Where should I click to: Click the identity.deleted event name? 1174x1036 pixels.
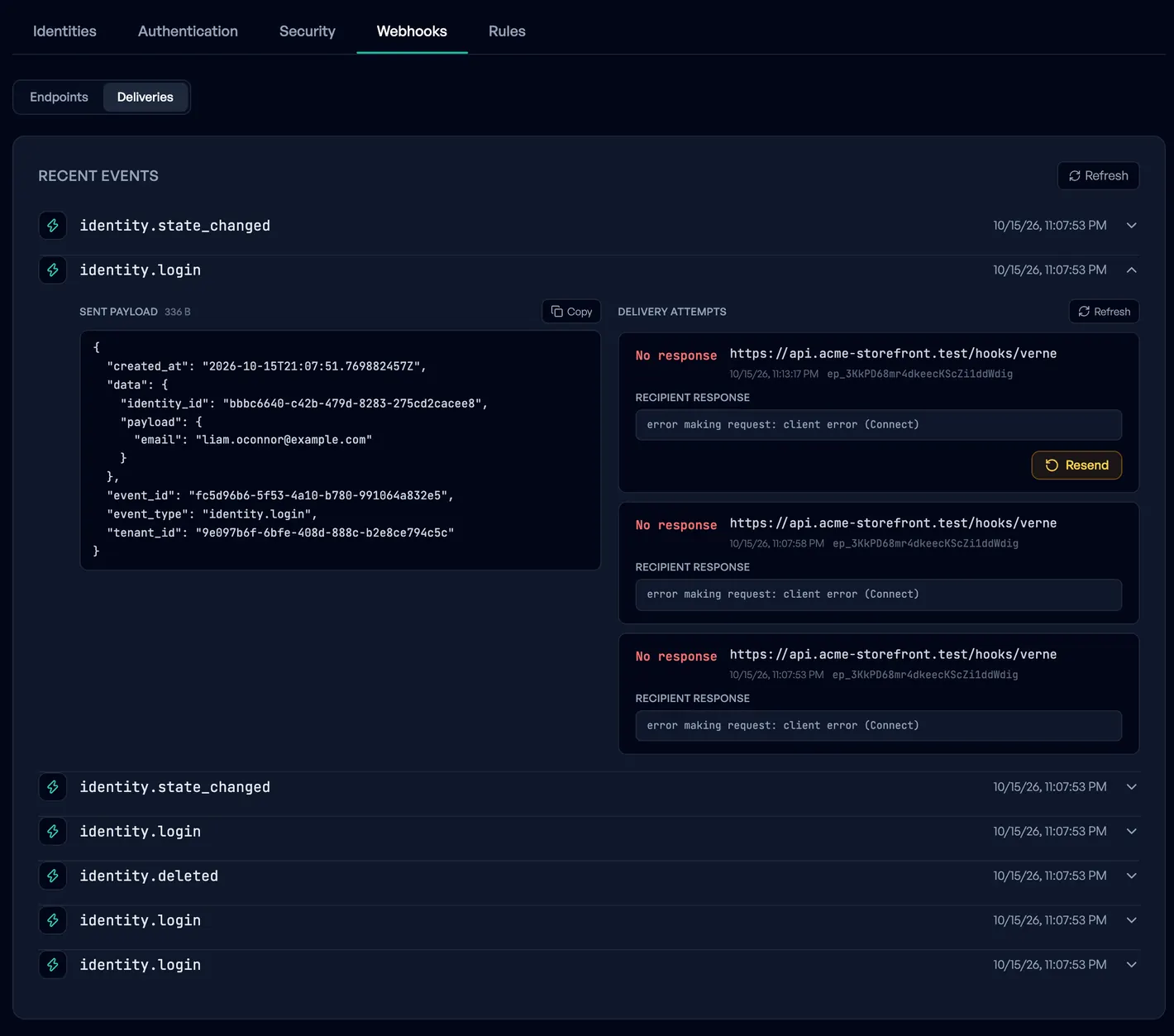tap(149, 876)
